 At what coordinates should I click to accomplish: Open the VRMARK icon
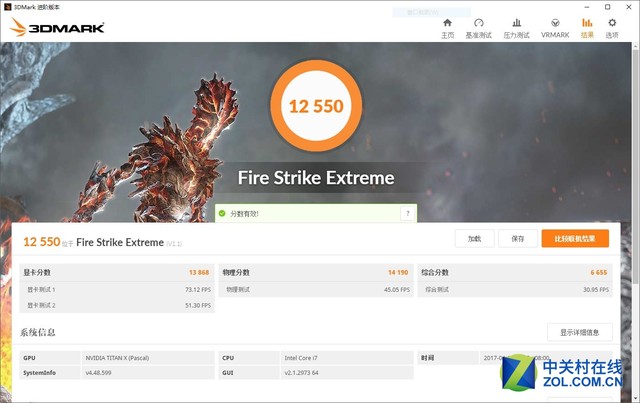[x=555, y=23]
